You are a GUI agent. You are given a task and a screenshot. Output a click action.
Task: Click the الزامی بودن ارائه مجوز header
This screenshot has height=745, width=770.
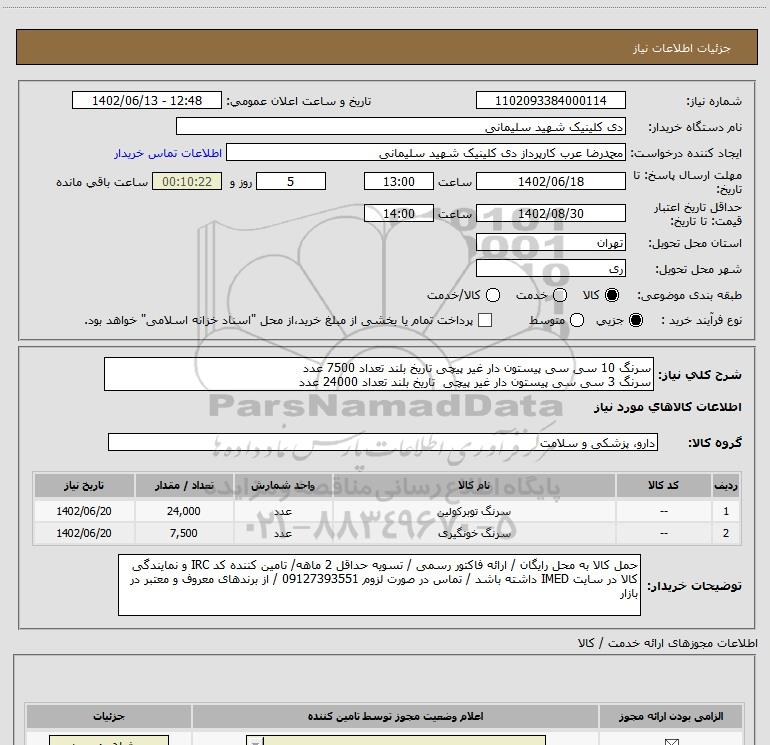[x=671, y=717]
